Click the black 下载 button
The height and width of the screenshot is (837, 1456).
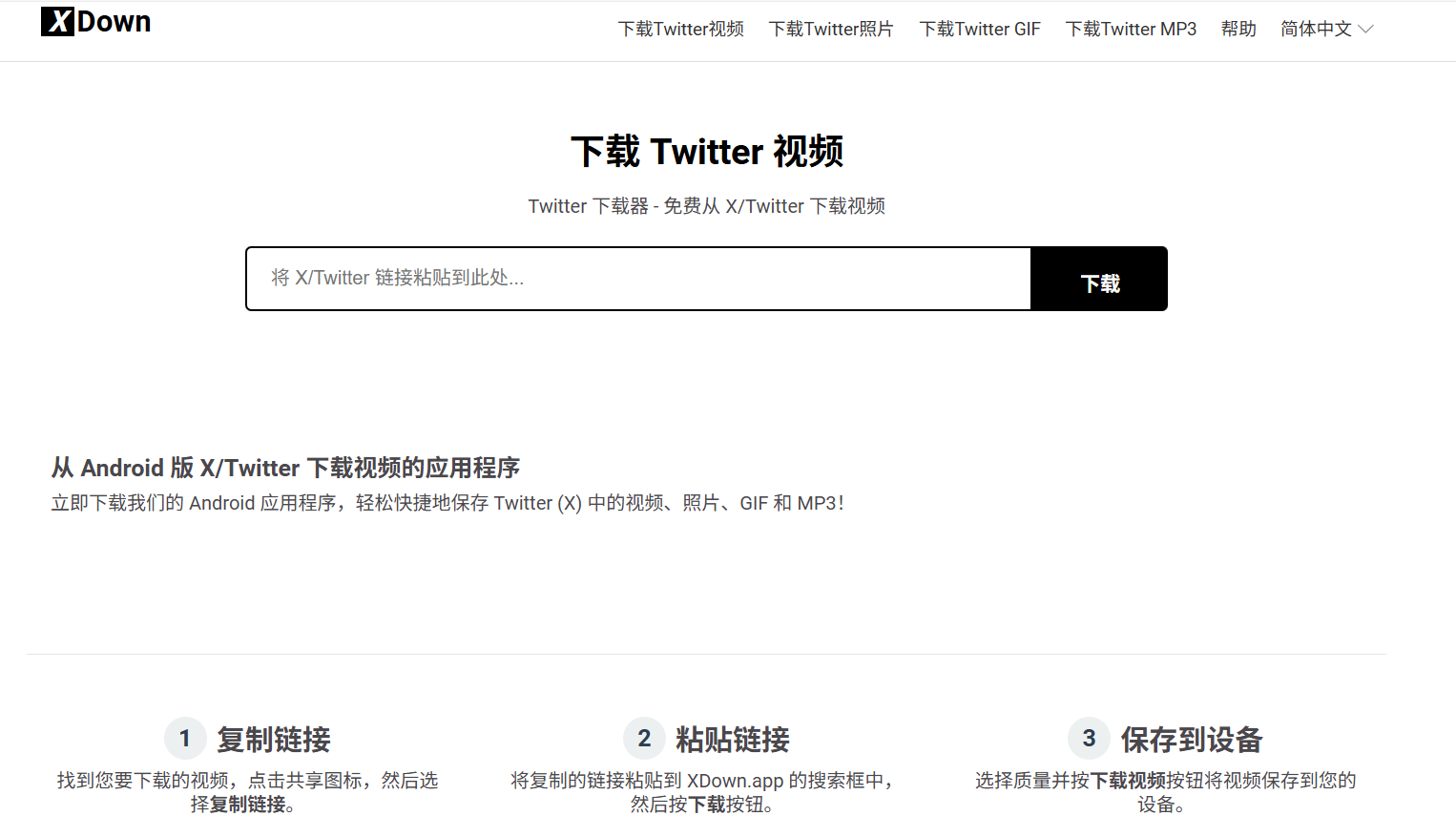click(x=1099, y=279)
